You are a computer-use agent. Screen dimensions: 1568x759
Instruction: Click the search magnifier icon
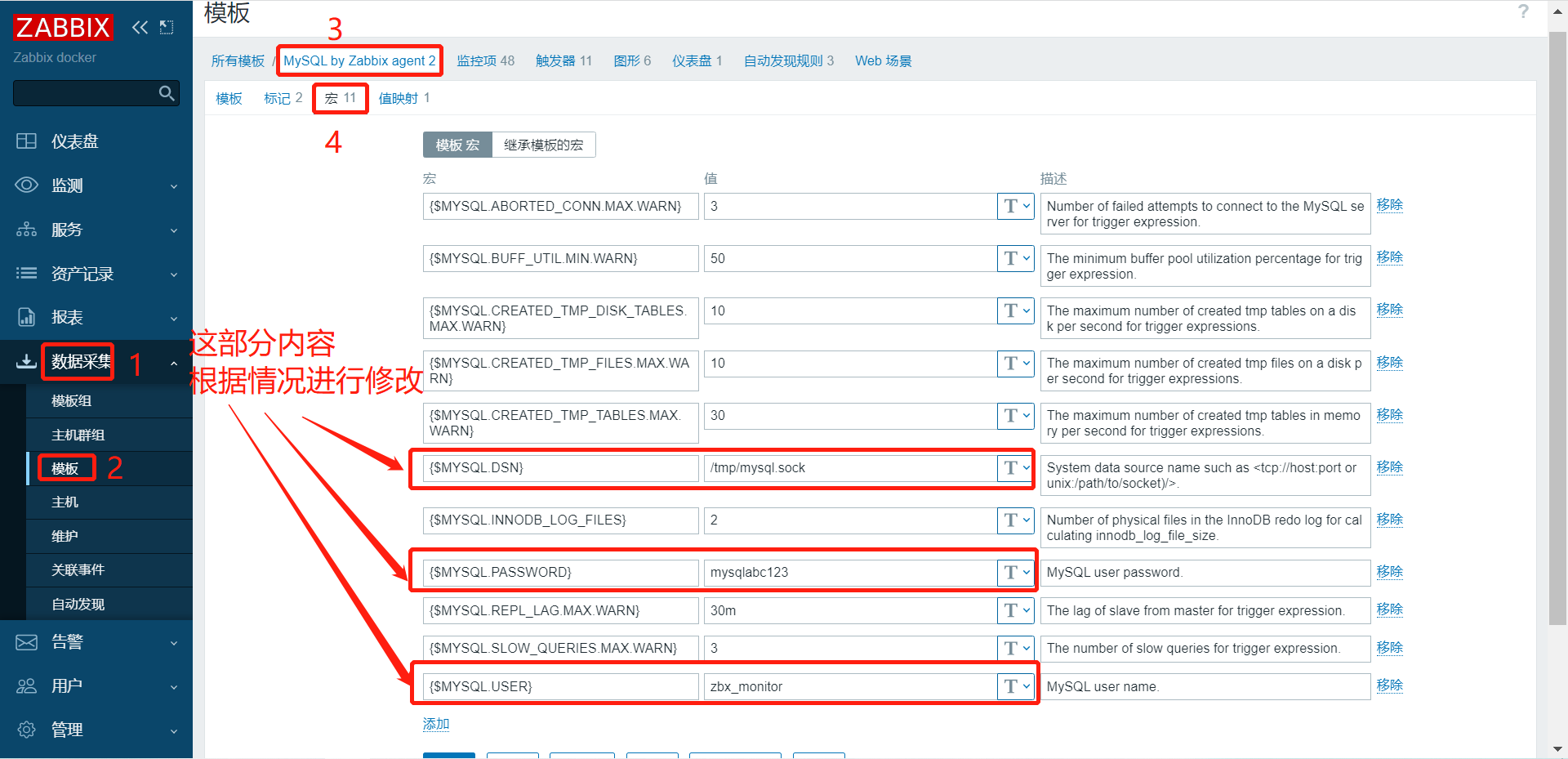pos(167,93)
